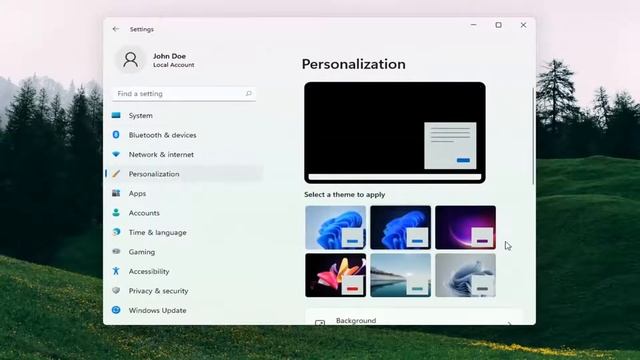Click the Personalization paintbrush icon

click(x=116, y=174)
